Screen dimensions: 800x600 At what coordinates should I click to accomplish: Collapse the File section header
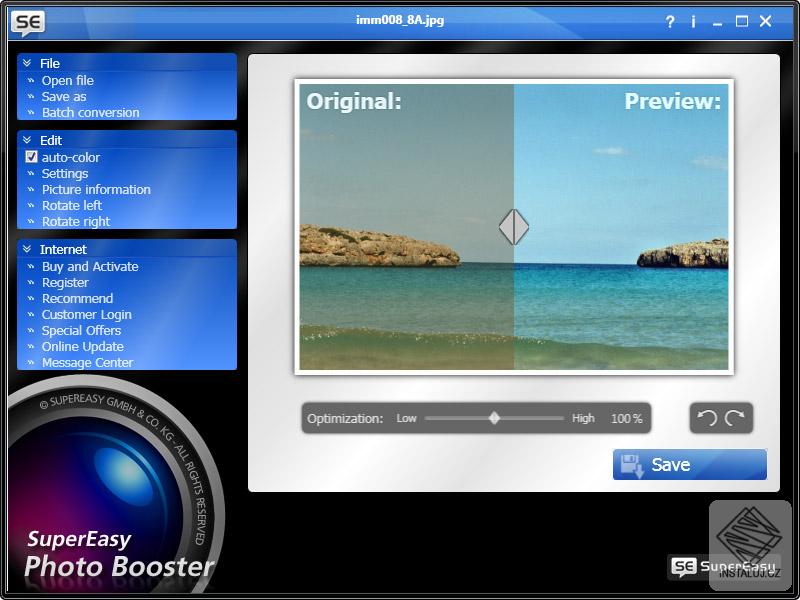pyautogui.click(x=50, y=62)
